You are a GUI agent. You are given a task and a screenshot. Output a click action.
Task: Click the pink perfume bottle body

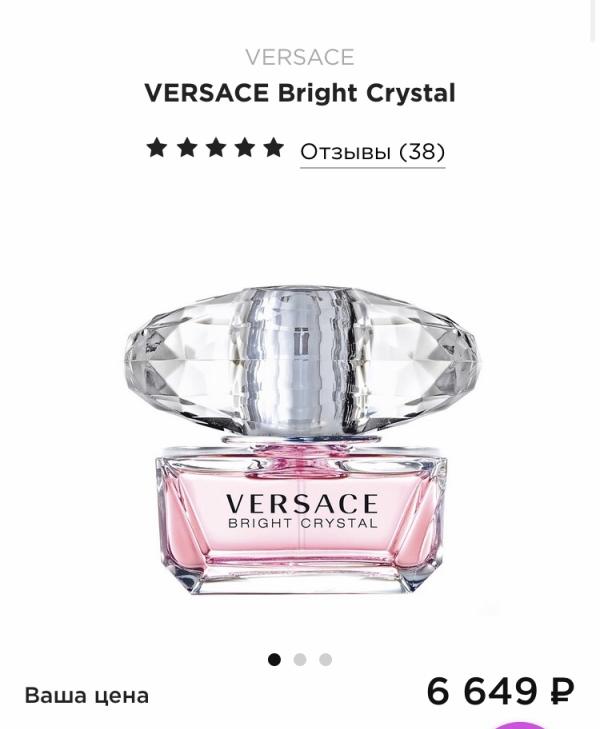301,521
